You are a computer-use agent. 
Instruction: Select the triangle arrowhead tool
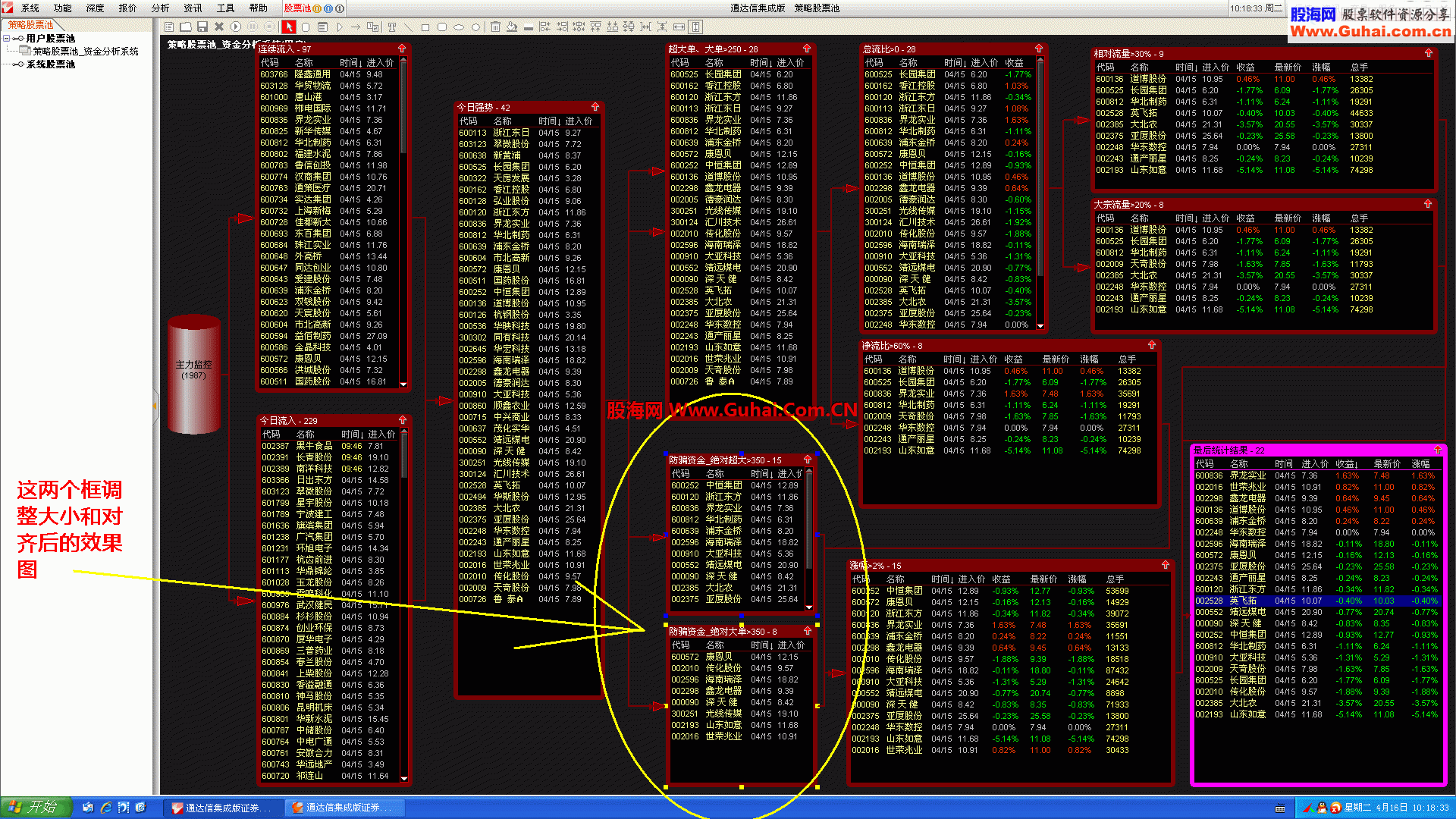pyautogui.click(x=339, y=27)
